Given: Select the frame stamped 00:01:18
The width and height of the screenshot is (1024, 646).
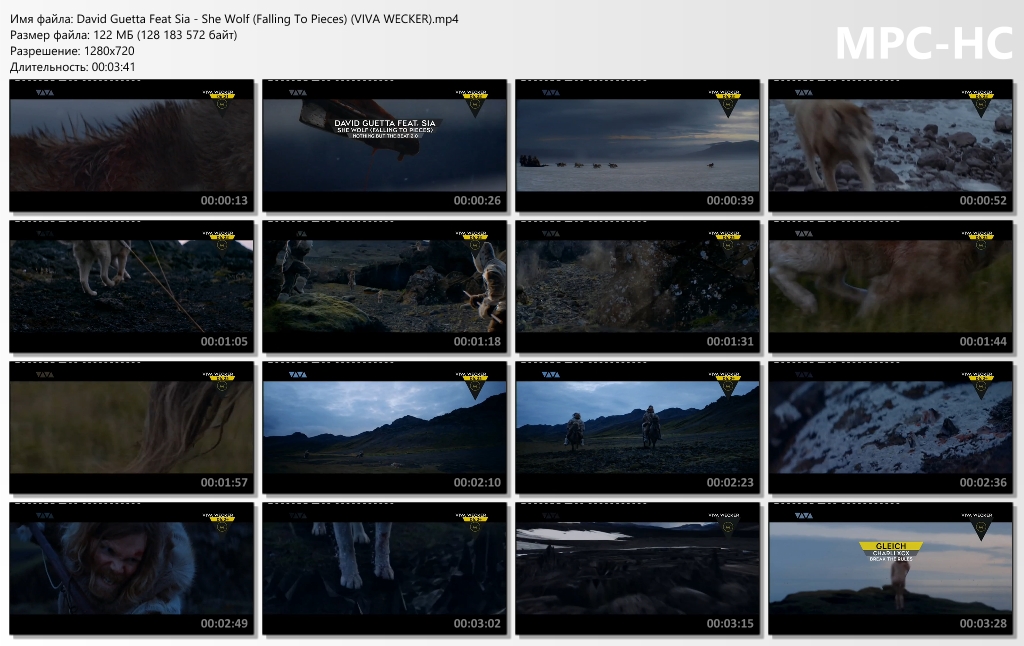Looking at the screenshot, I should coord(385,287).
